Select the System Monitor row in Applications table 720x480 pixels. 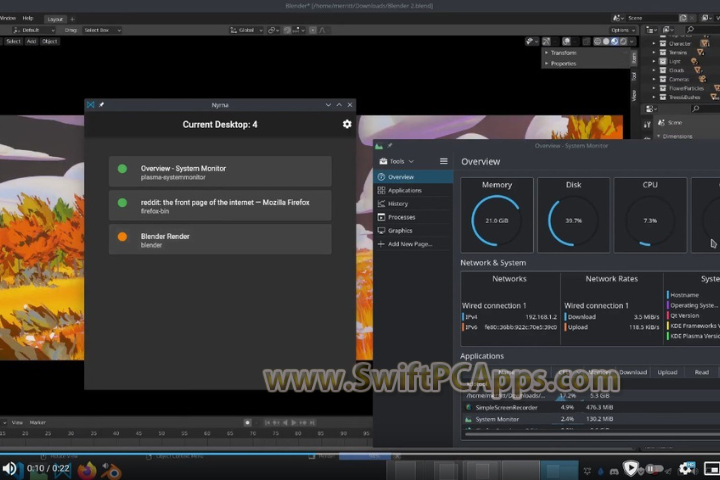[x=591, y=419]
